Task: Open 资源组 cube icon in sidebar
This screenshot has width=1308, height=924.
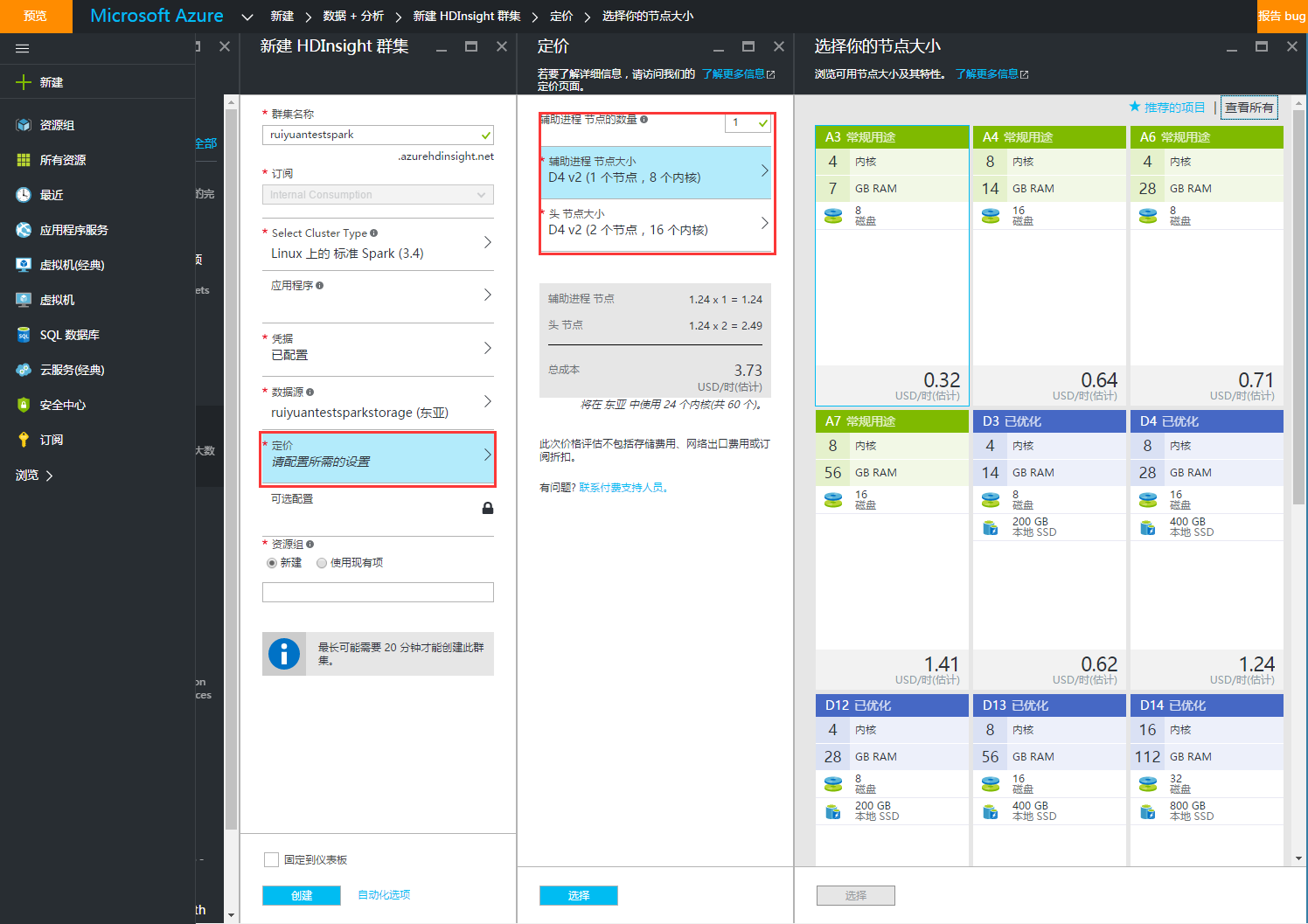Action: pyautogui.click(x=24, y=125)
